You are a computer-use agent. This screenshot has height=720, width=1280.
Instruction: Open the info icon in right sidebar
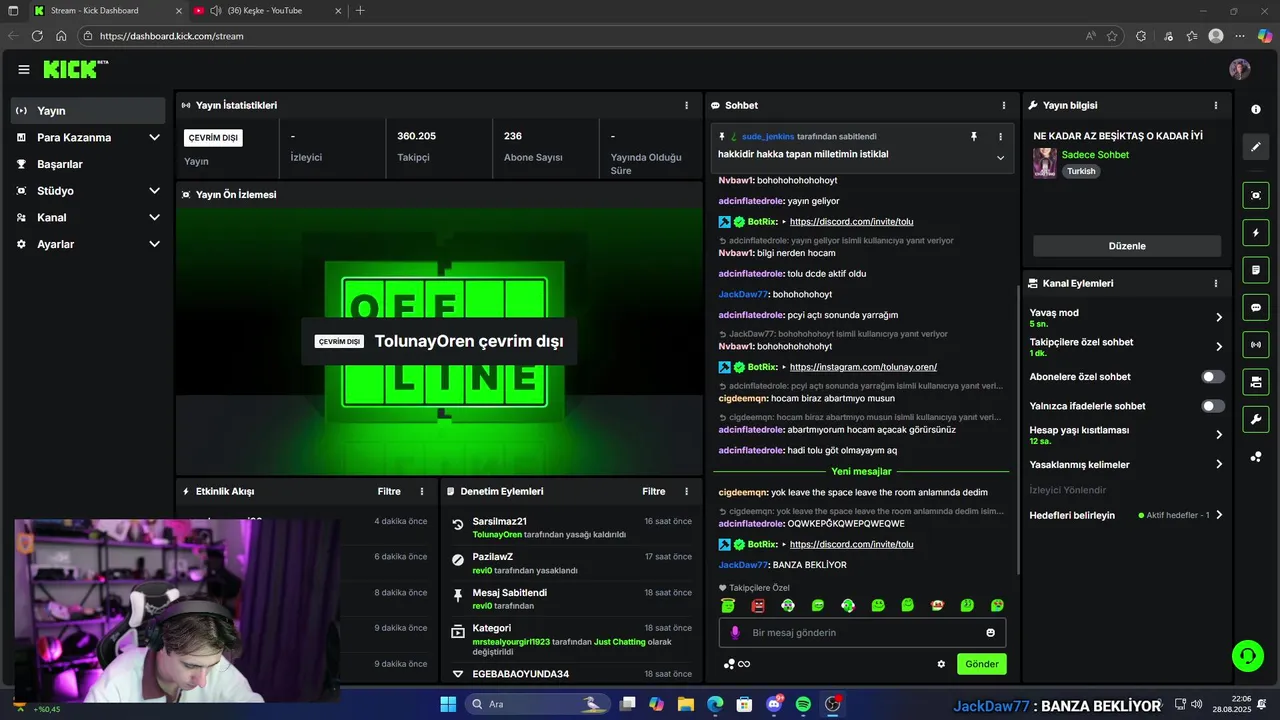point(1256,109)
